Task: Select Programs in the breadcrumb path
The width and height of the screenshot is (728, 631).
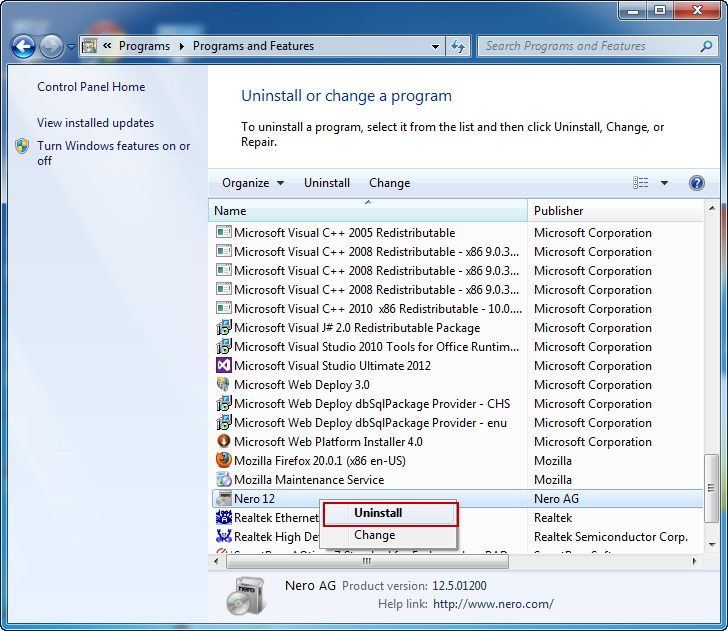Action: pyautogui.click(x=144, y=46)
